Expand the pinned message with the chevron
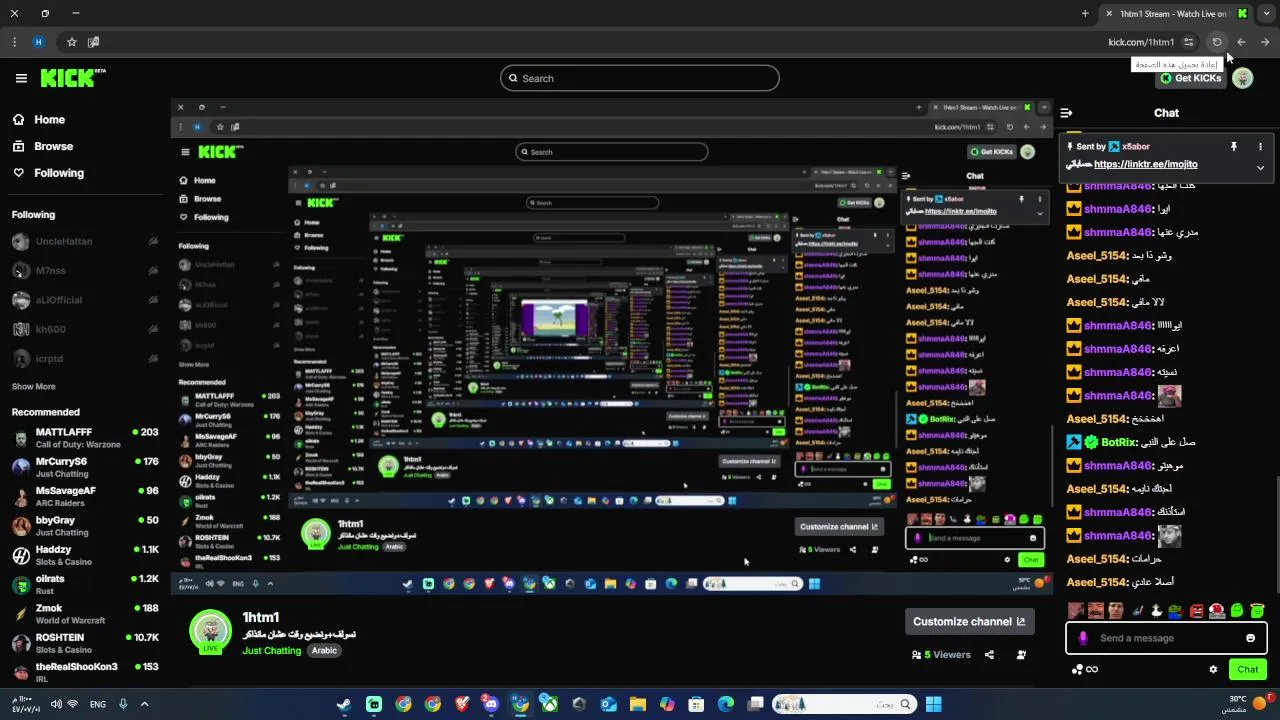The height and width of the screenshot is (720, 1280). tap(1260, 167)
